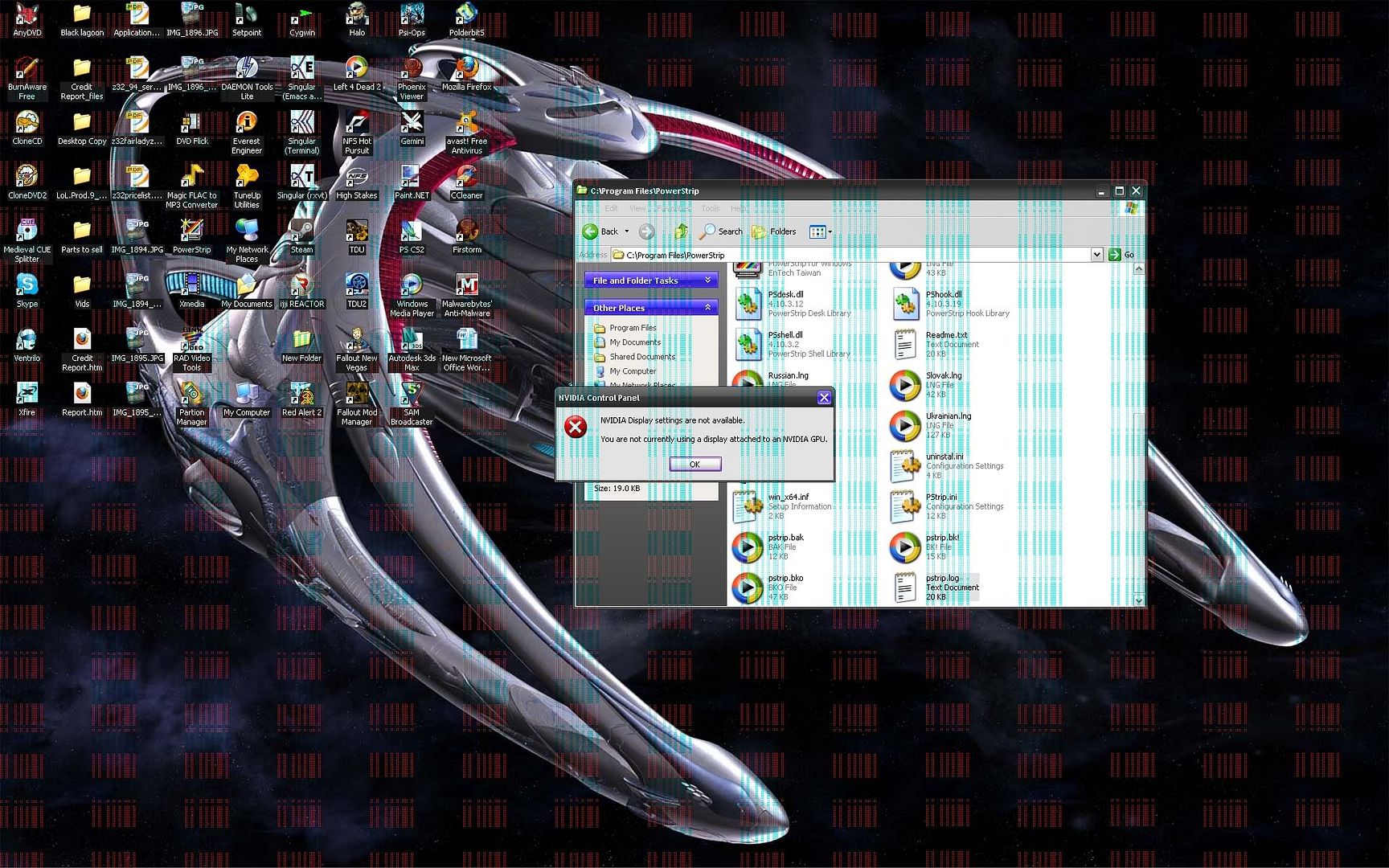Screen dimensions: 1389x868
Task: Launch Setpoint from the desktop
Action: pyautogui.click(x=247, y=20)
